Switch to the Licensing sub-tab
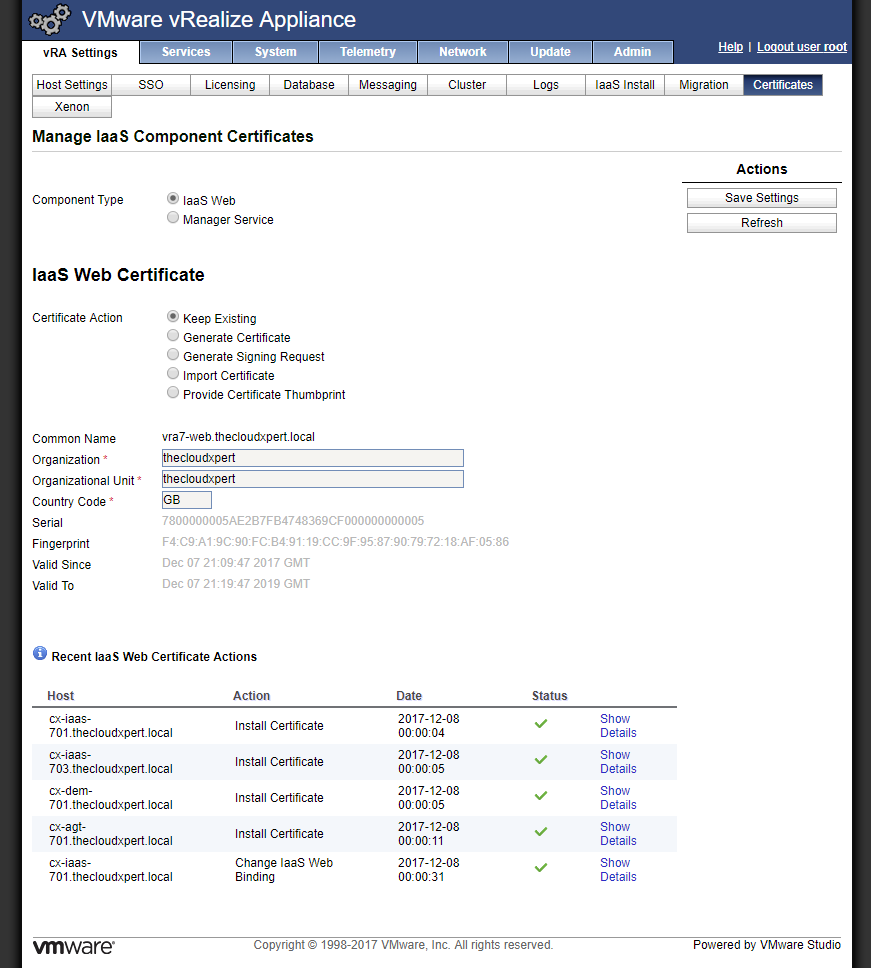The width and height of the screenshot is (871, 968). point(230,85)
